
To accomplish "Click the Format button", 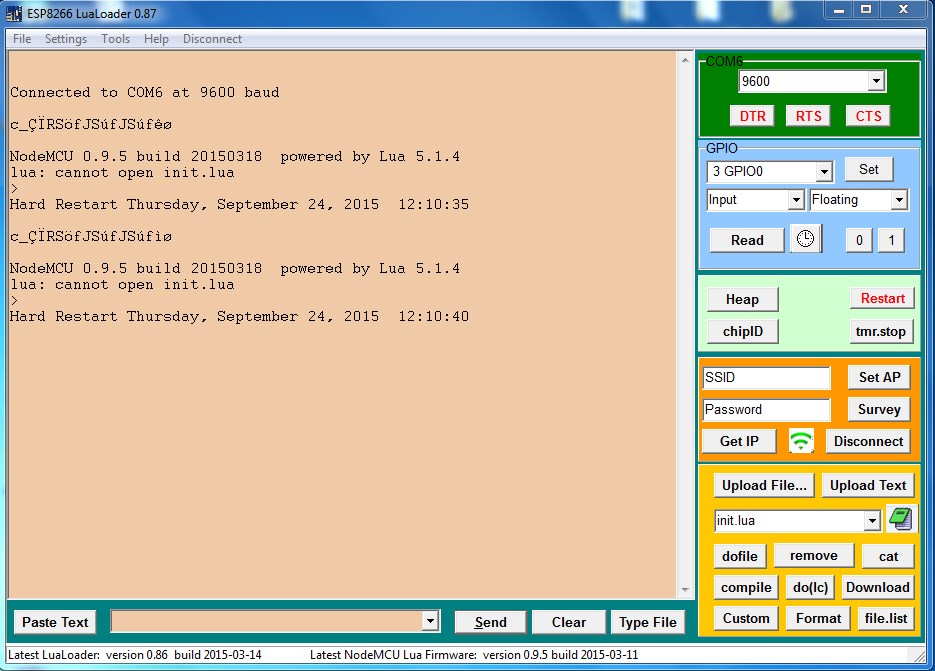I will 819,619.
